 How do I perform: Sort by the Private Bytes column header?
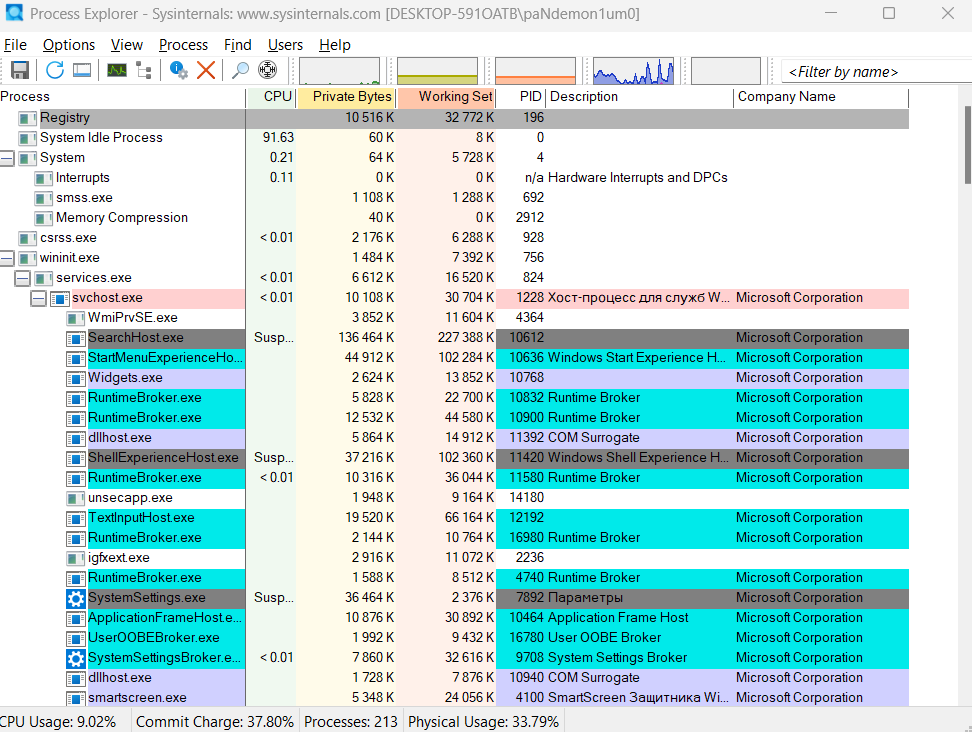(347, 97)
